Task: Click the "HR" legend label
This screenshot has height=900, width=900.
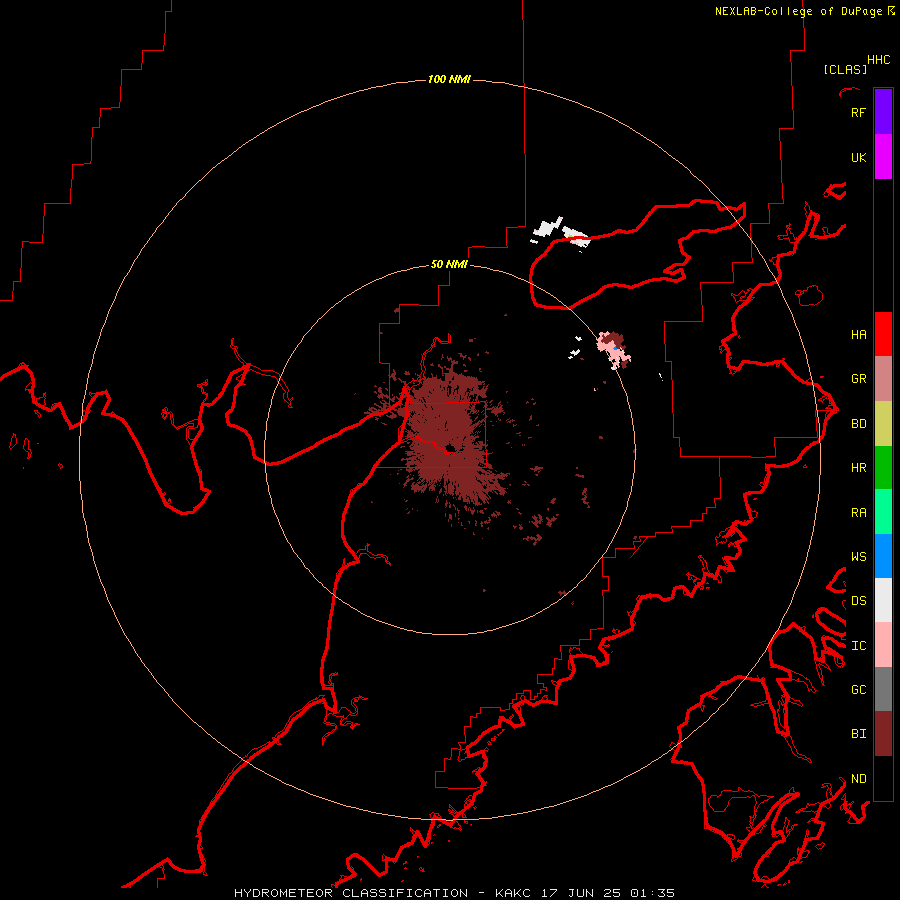Action: click(858, 467)
